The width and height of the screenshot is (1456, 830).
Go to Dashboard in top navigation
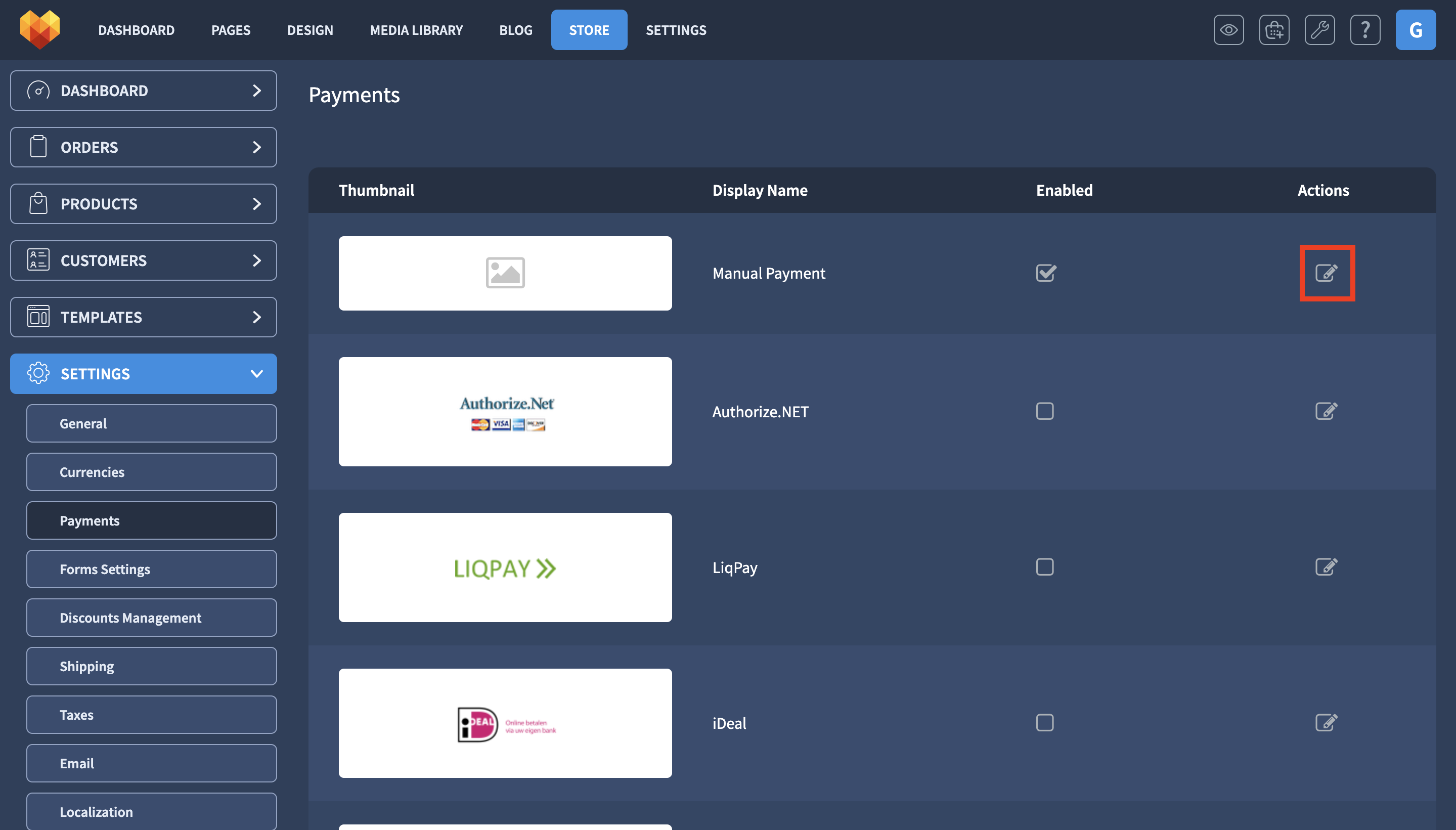tap(136, 30)
